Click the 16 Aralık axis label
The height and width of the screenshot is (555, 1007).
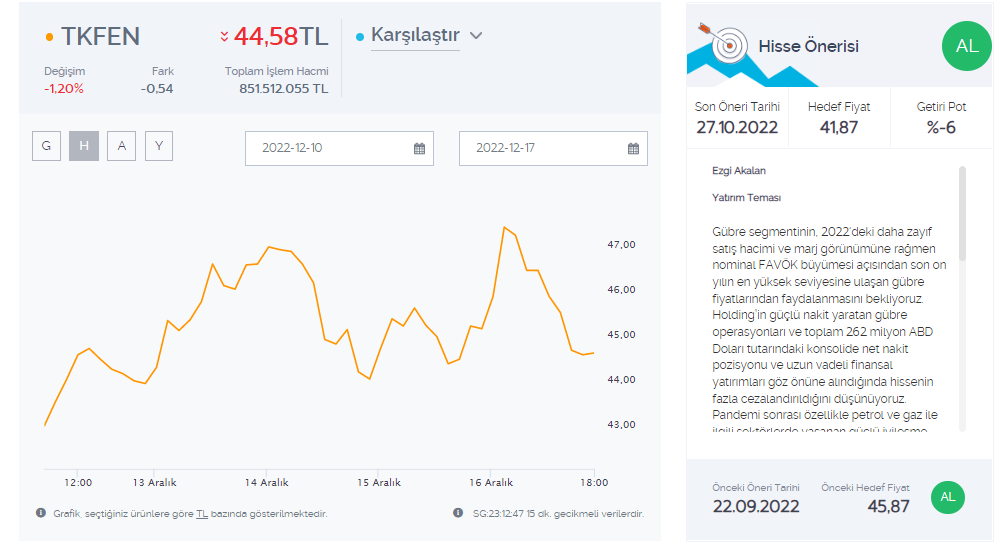point(491,482)
